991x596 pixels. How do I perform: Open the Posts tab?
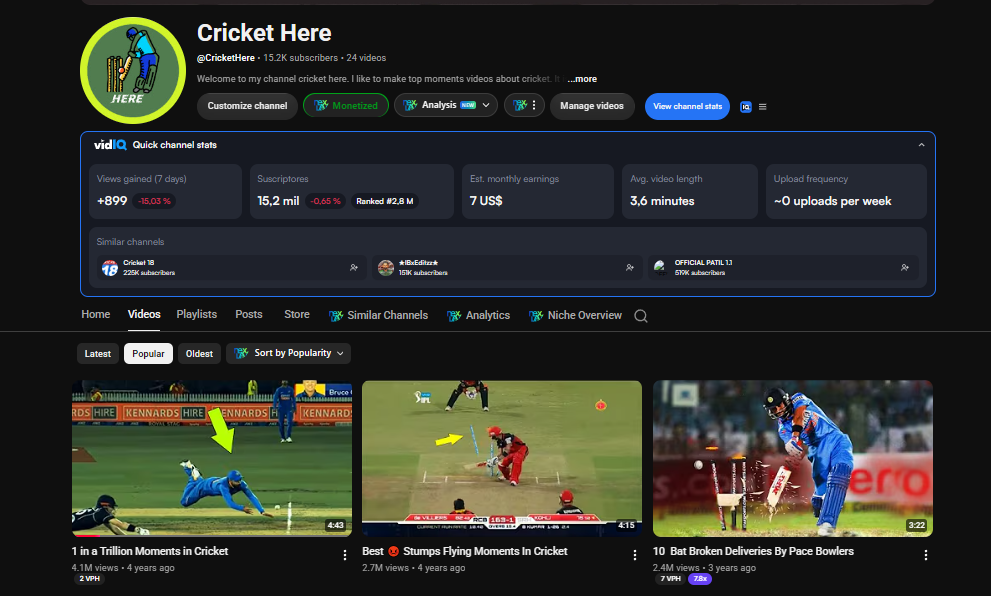pos(248,314)
